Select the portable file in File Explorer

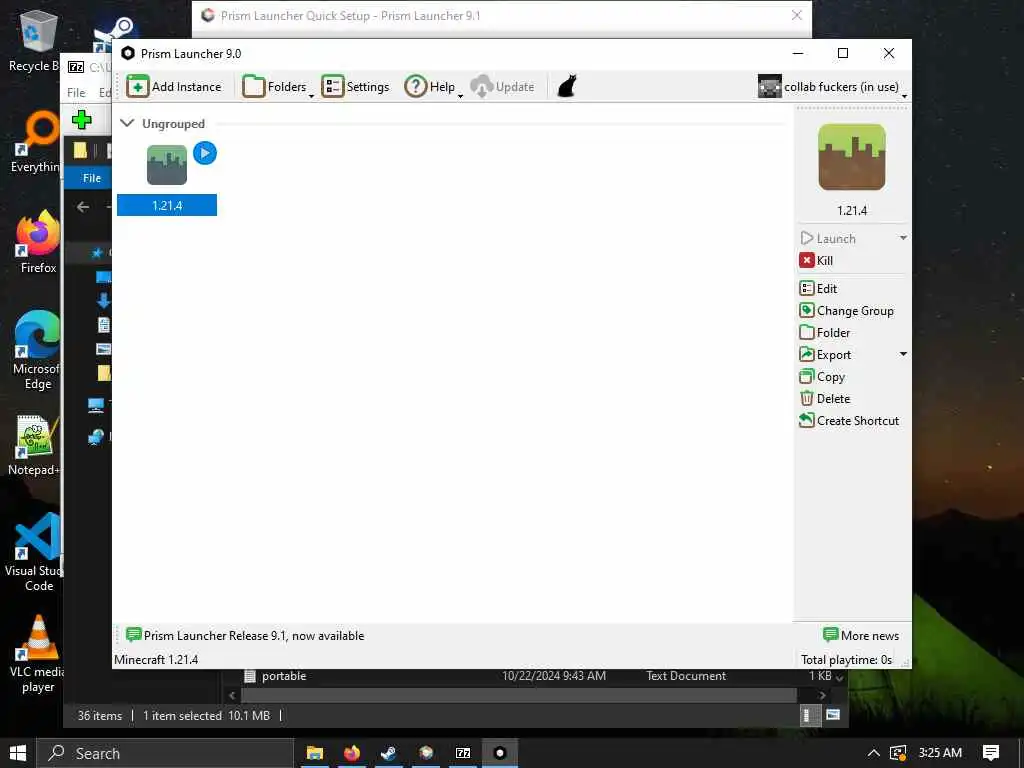tap(283, 676)
